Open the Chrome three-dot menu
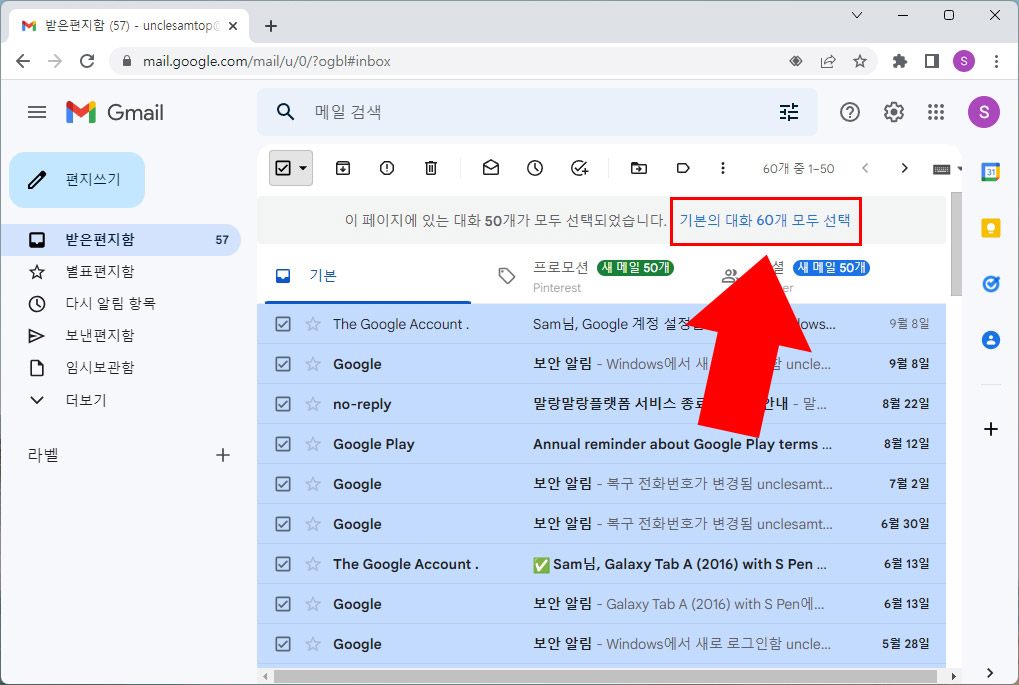Image resolution: width=1019 pixels, height=685 pixels. point(996,61)
